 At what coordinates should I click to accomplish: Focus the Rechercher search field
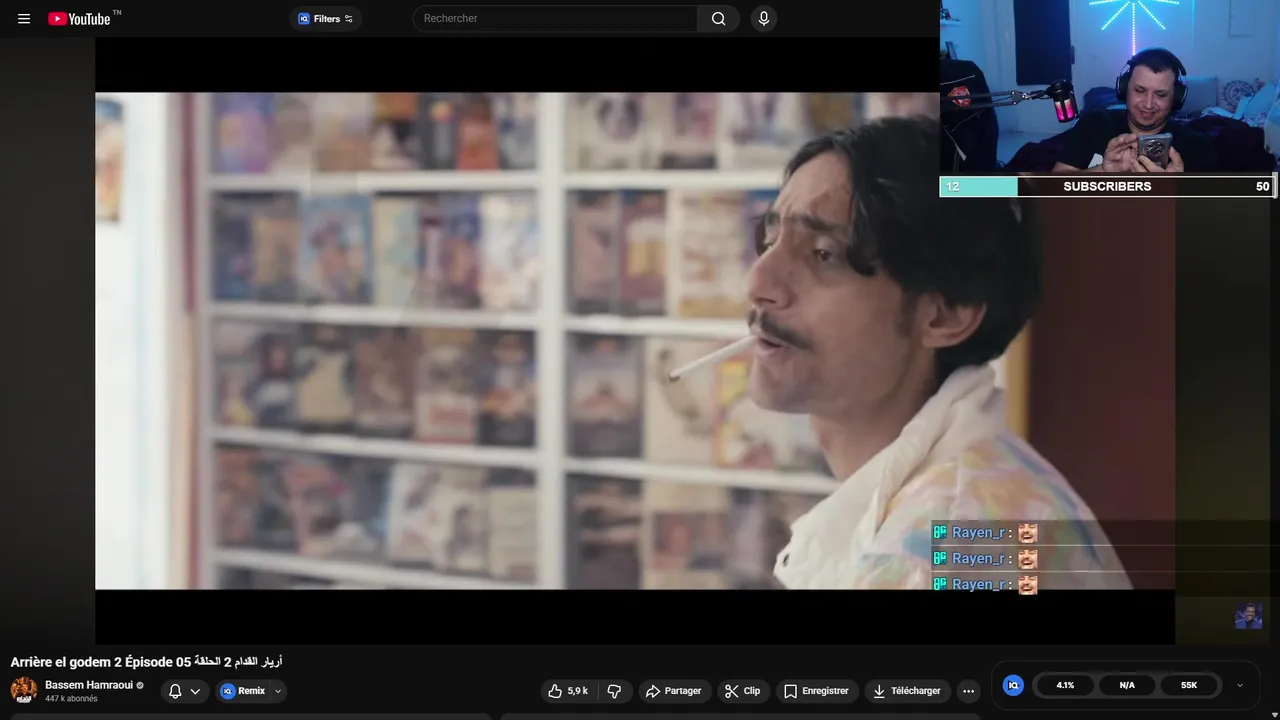pyautogui.click(x=555, y=18)
